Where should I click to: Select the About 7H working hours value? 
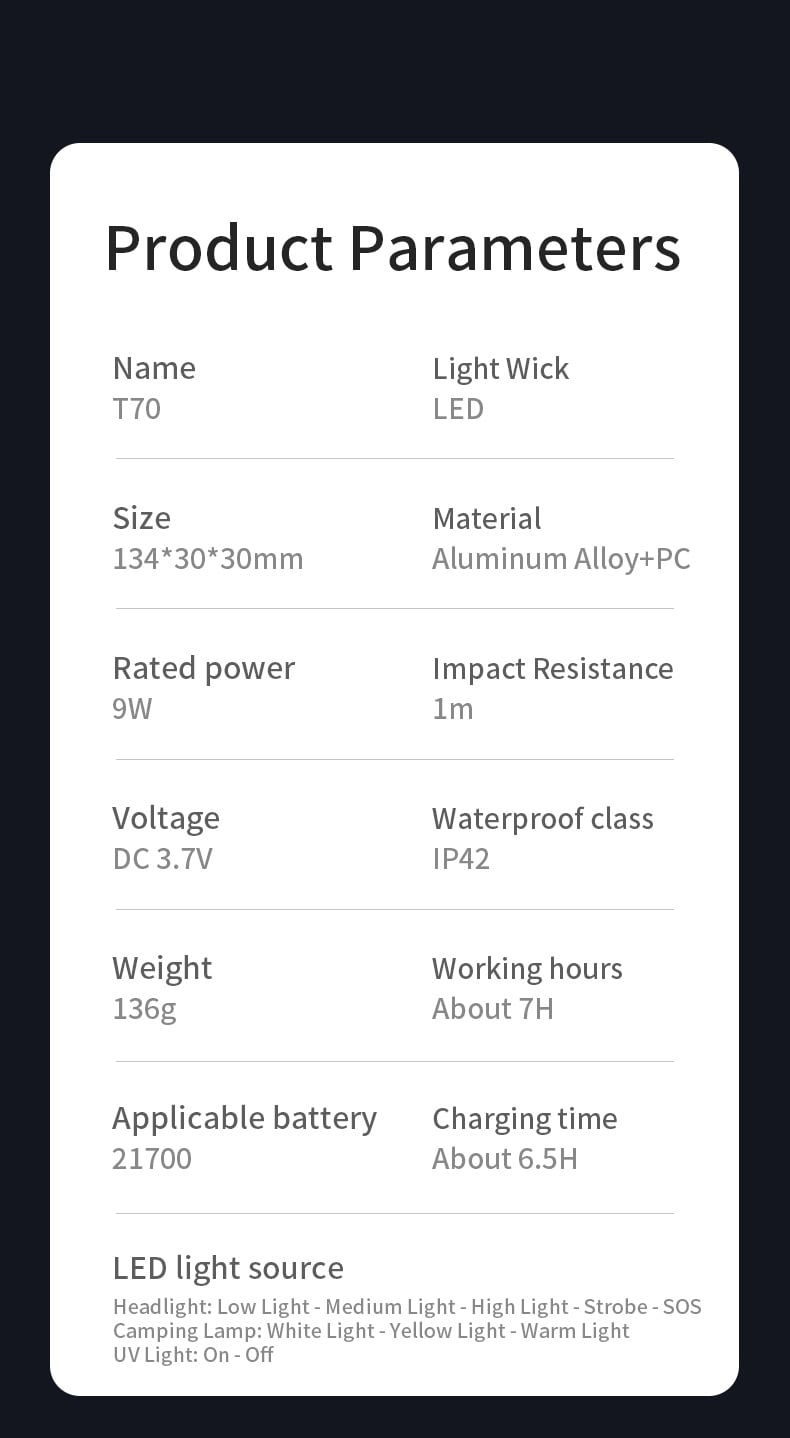(x=493, y=1009)
